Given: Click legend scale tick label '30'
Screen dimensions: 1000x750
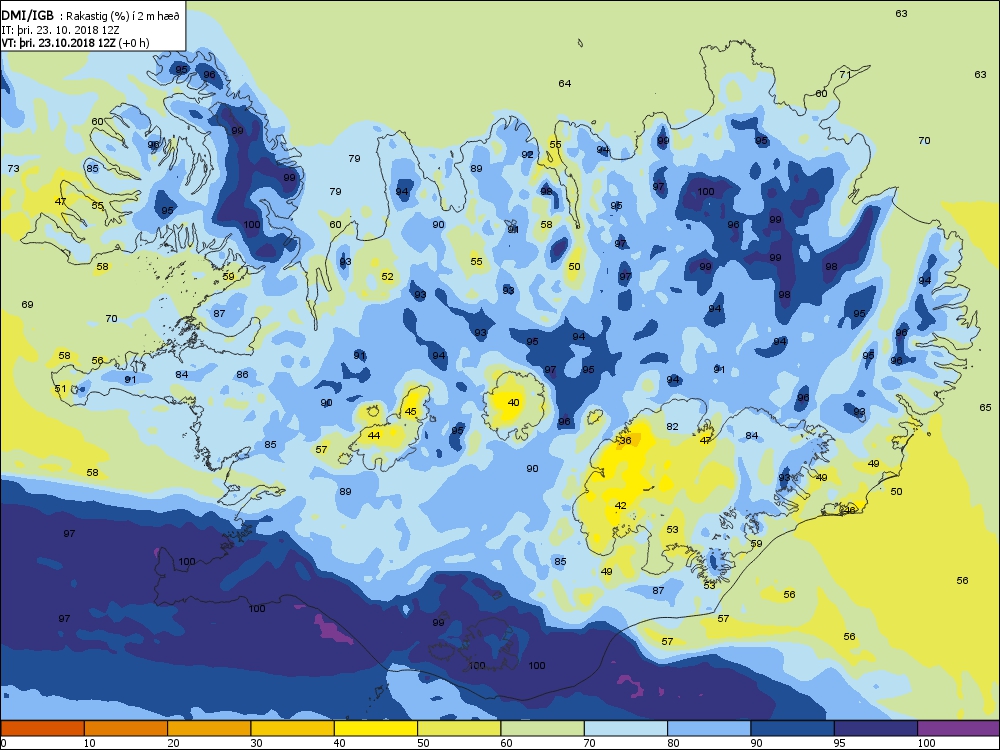Looking at the screenshot, I should 256,743.
